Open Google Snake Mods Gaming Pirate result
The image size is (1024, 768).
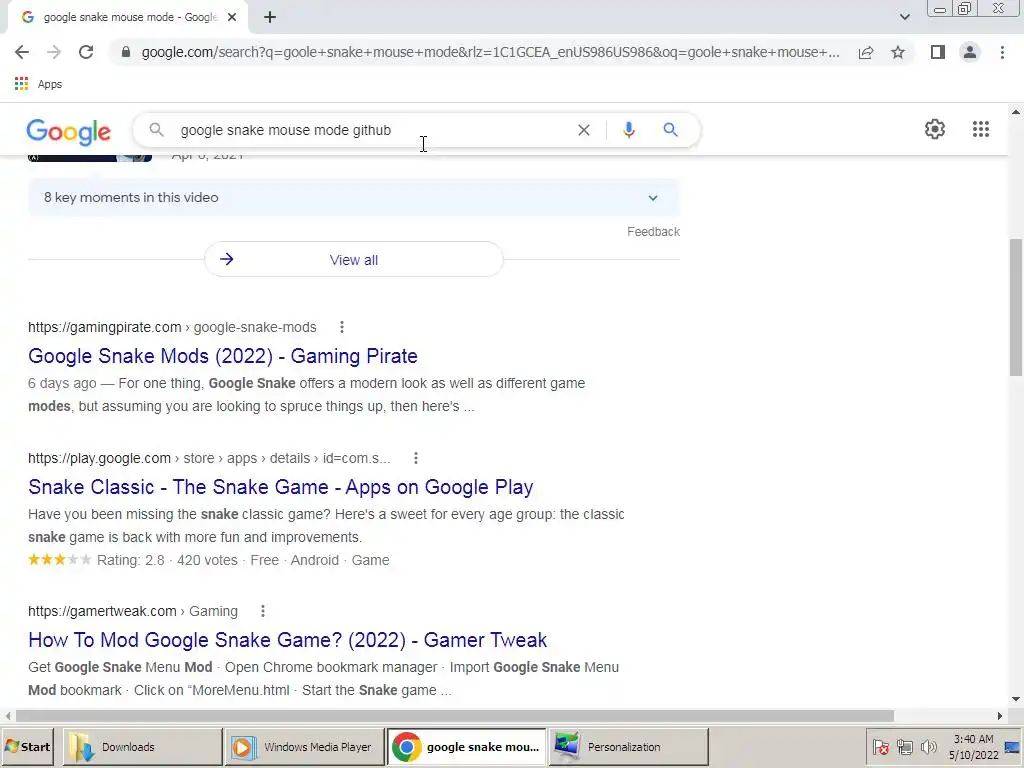223,356
